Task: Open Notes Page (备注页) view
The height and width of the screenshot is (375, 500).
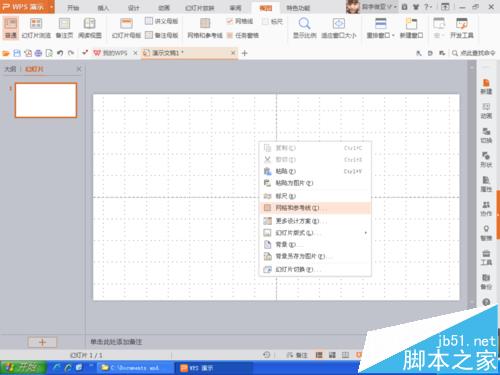Action: [x=64, y=28]
